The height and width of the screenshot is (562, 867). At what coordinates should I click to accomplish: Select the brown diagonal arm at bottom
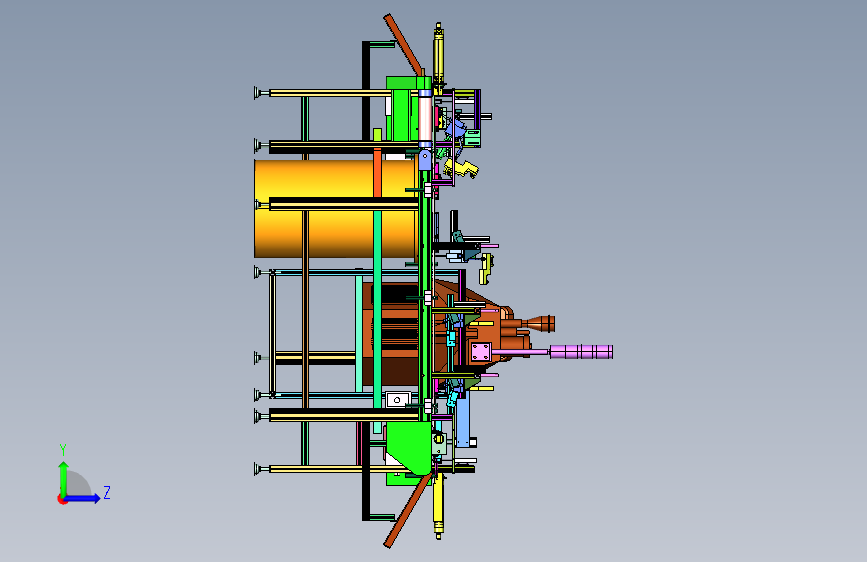pyautogui.click(x=406, y=511)
